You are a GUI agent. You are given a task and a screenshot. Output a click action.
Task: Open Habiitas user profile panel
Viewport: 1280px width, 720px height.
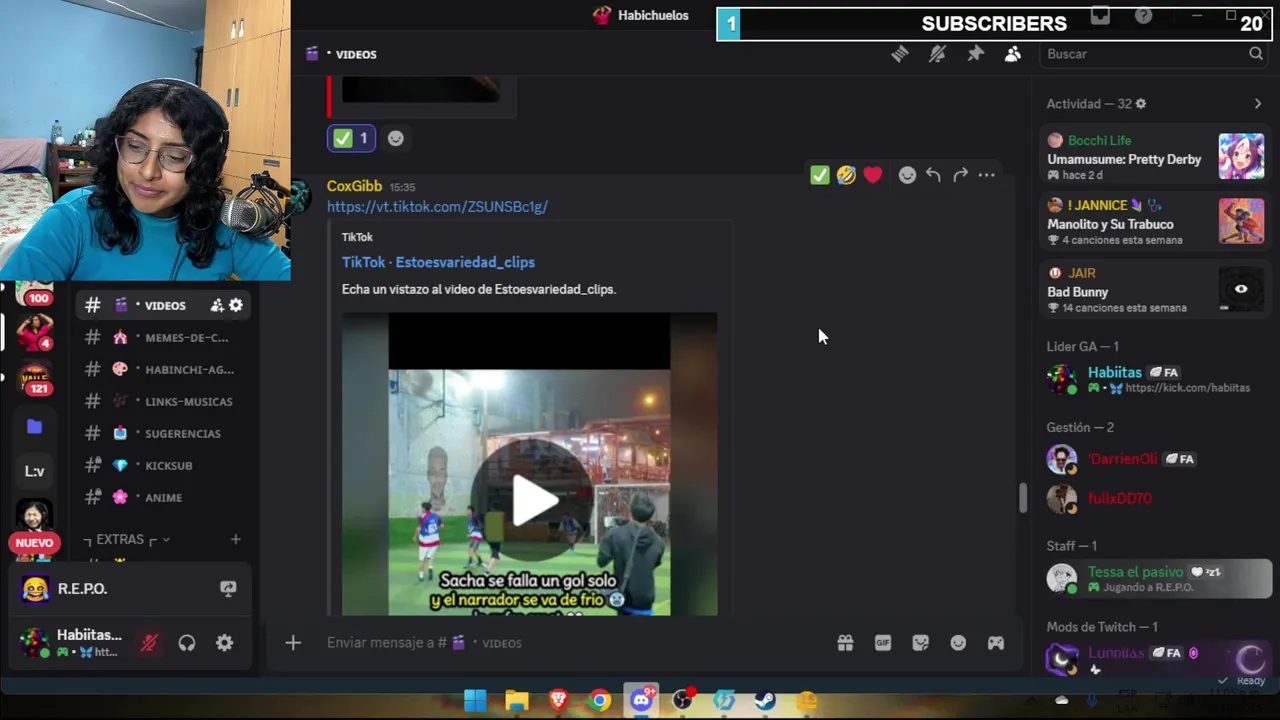click(72, 643)
